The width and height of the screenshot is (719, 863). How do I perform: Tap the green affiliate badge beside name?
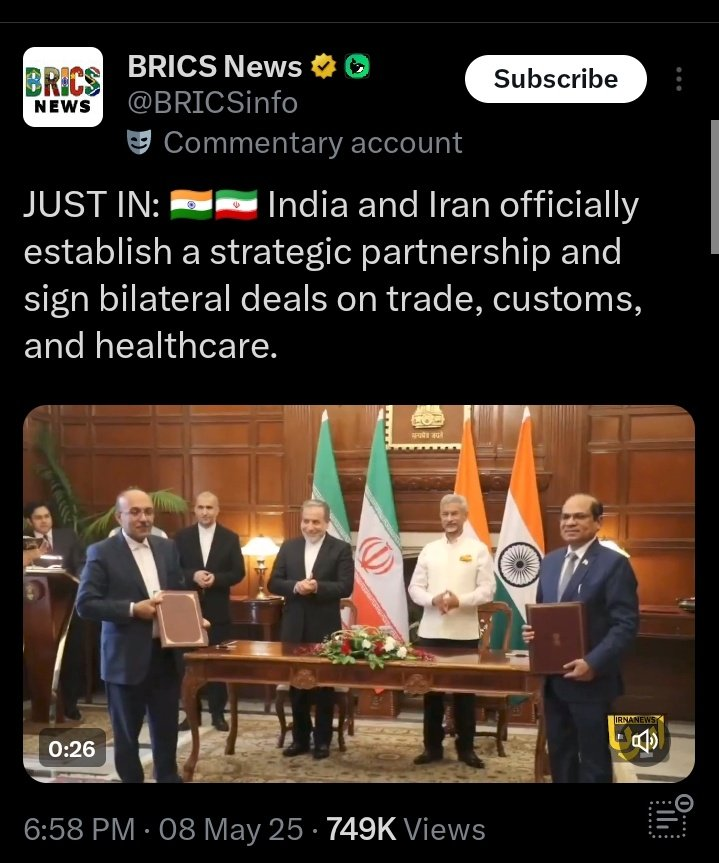click(357, 67)
